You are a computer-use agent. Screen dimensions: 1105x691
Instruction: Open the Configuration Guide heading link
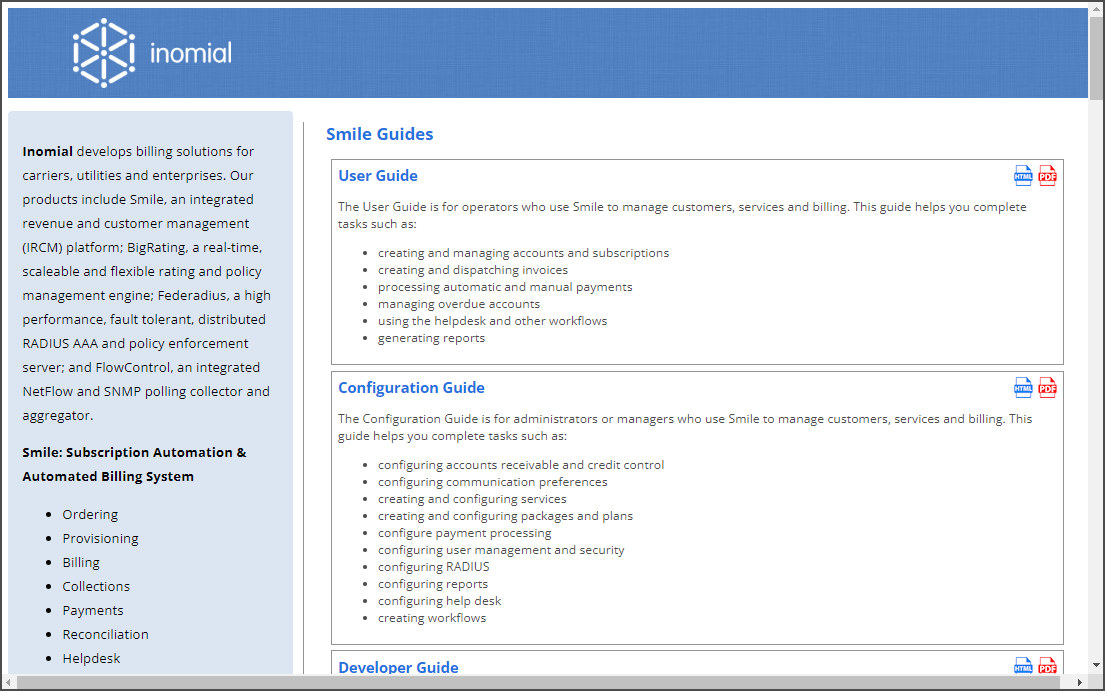(x=412, y=387)
